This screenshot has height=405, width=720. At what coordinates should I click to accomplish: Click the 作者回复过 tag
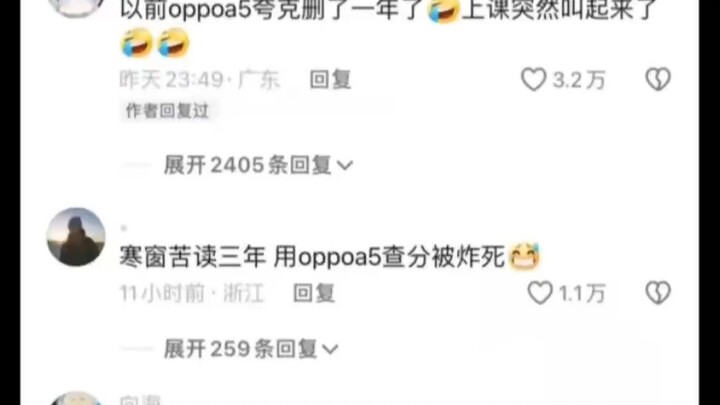(167, 111)
